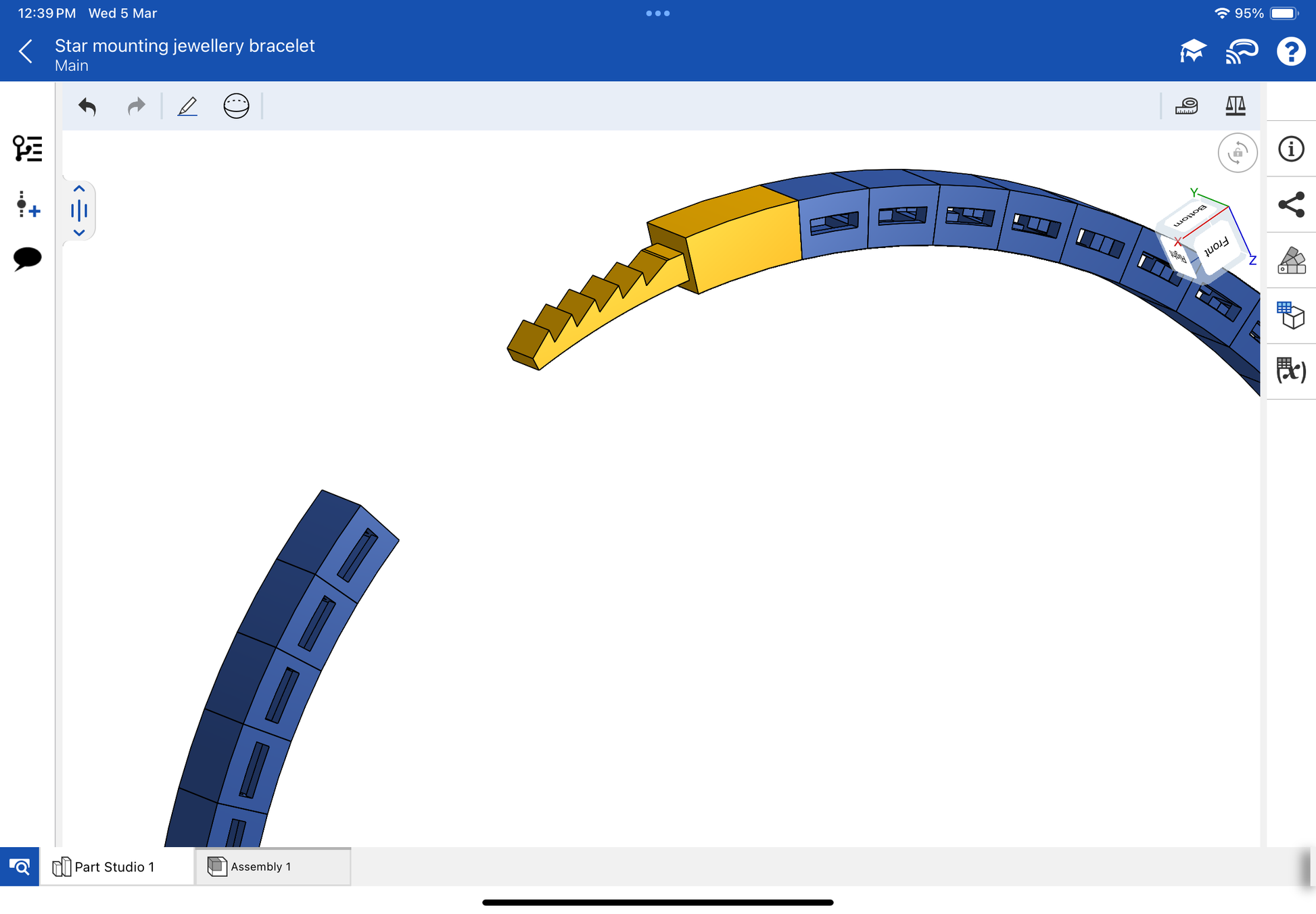Click the Front face of view cube
Viewport: 1316px width, 914px height.
[1216, 247]
